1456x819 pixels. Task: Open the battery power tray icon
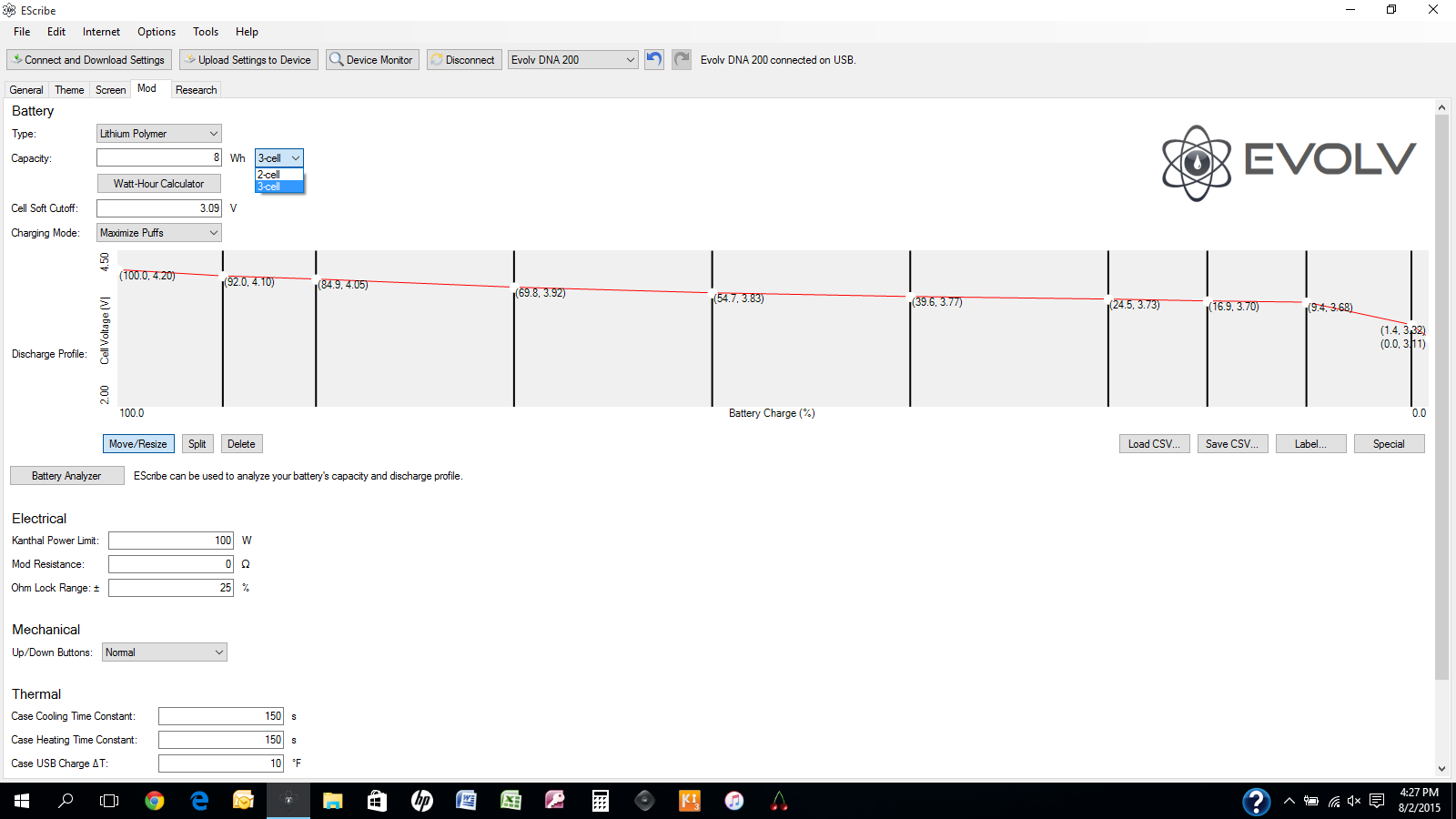[1311, 801]
